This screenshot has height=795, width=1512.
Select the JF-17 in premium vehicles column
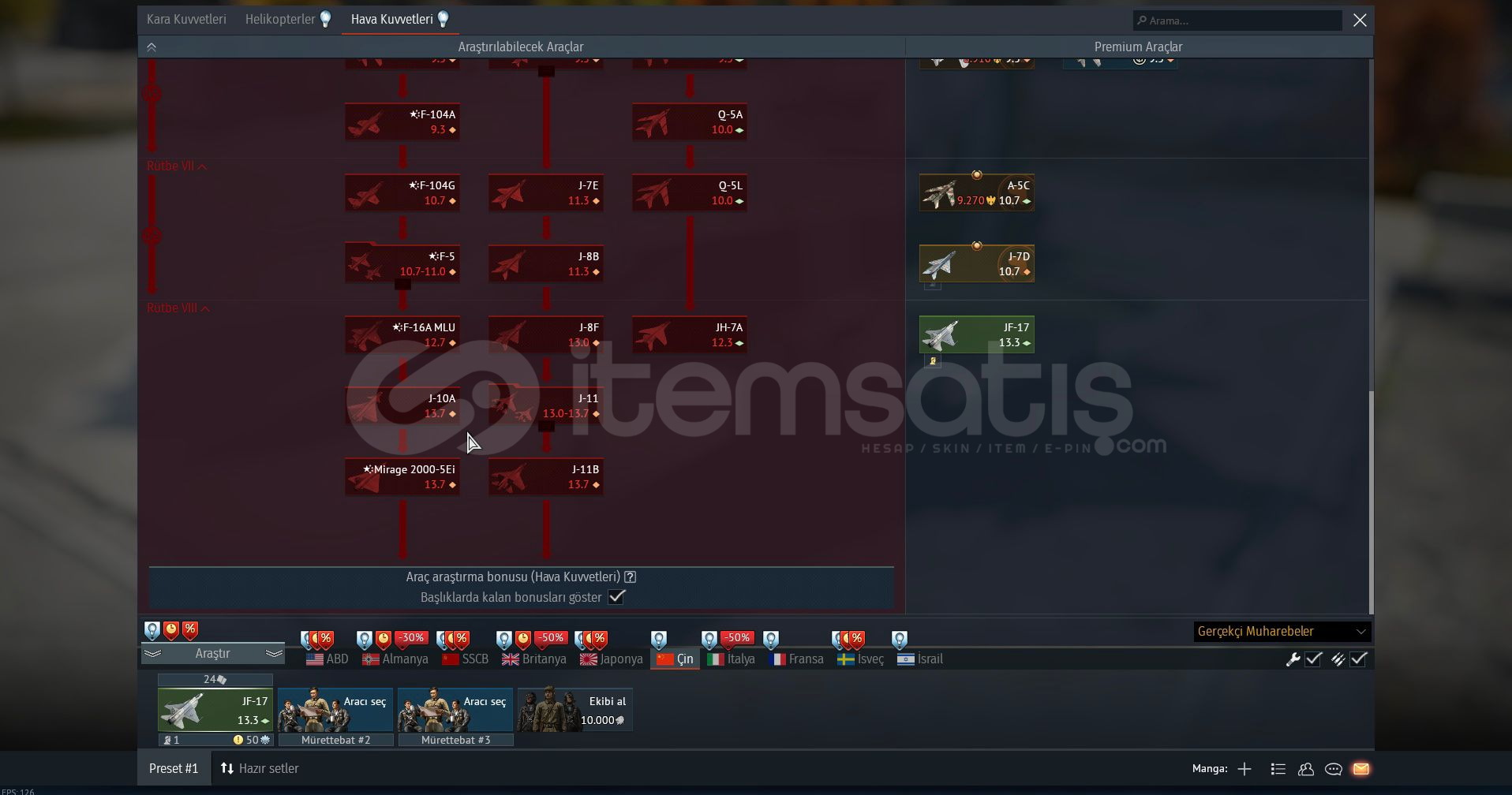(977, 334)
